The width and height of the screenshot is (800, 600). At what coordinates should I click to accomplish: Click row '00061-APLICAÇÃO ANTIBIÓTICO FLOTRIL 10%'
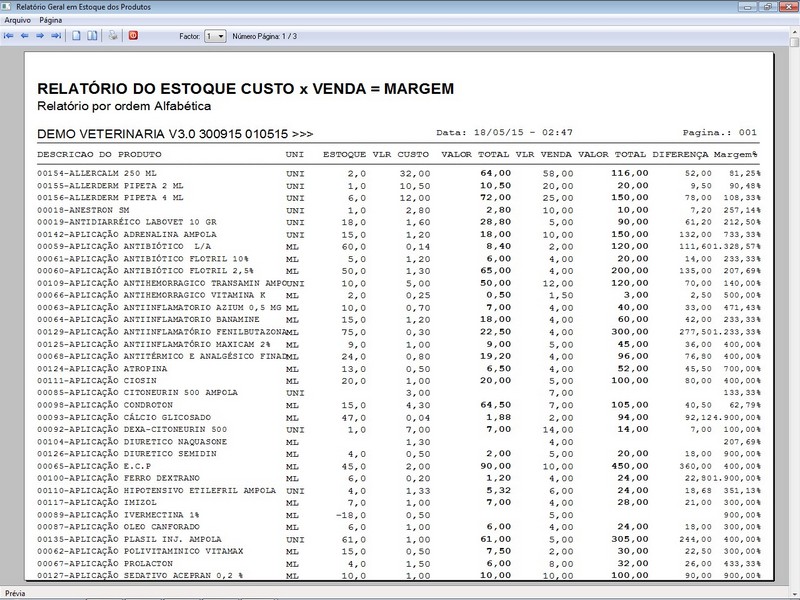tap(398, 259)
